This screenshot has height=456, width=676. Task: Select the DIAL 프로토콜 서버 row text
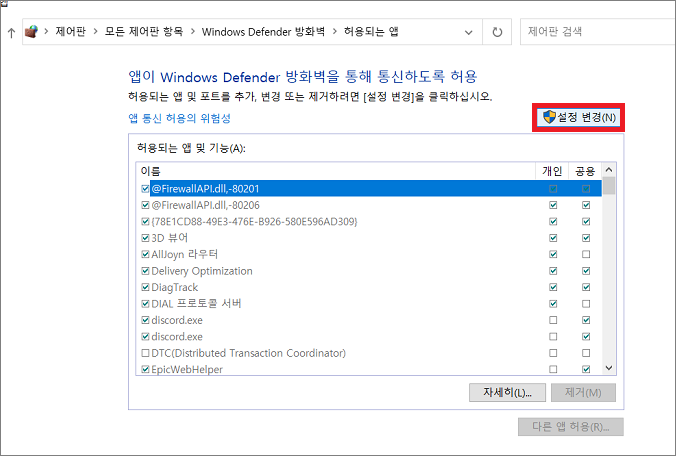(x=196, y=304)
